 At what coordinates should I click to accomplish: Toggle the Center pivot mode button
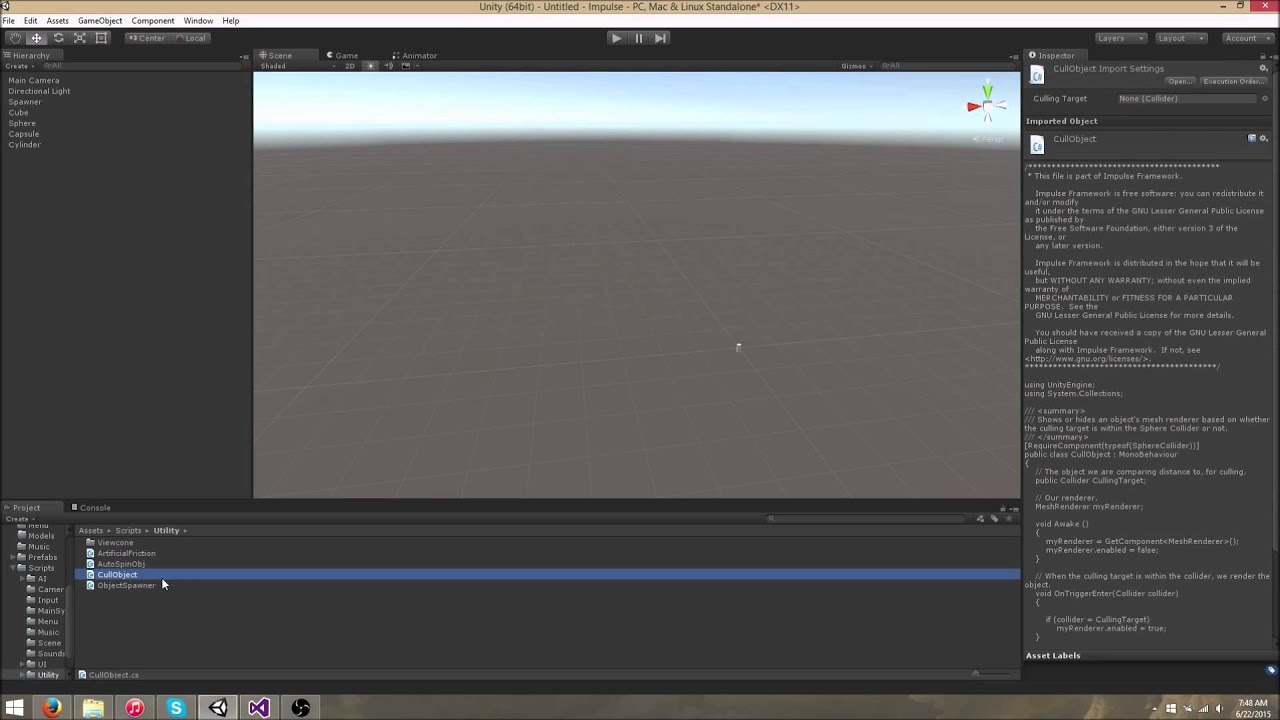pos(147,38)
